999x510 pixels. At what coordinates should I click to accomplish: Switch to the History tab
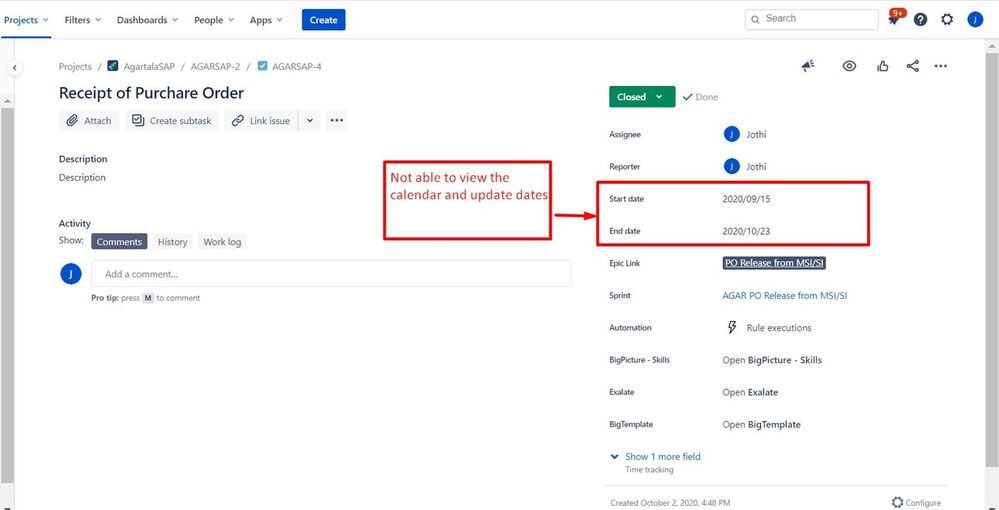[x=172, y=242]
